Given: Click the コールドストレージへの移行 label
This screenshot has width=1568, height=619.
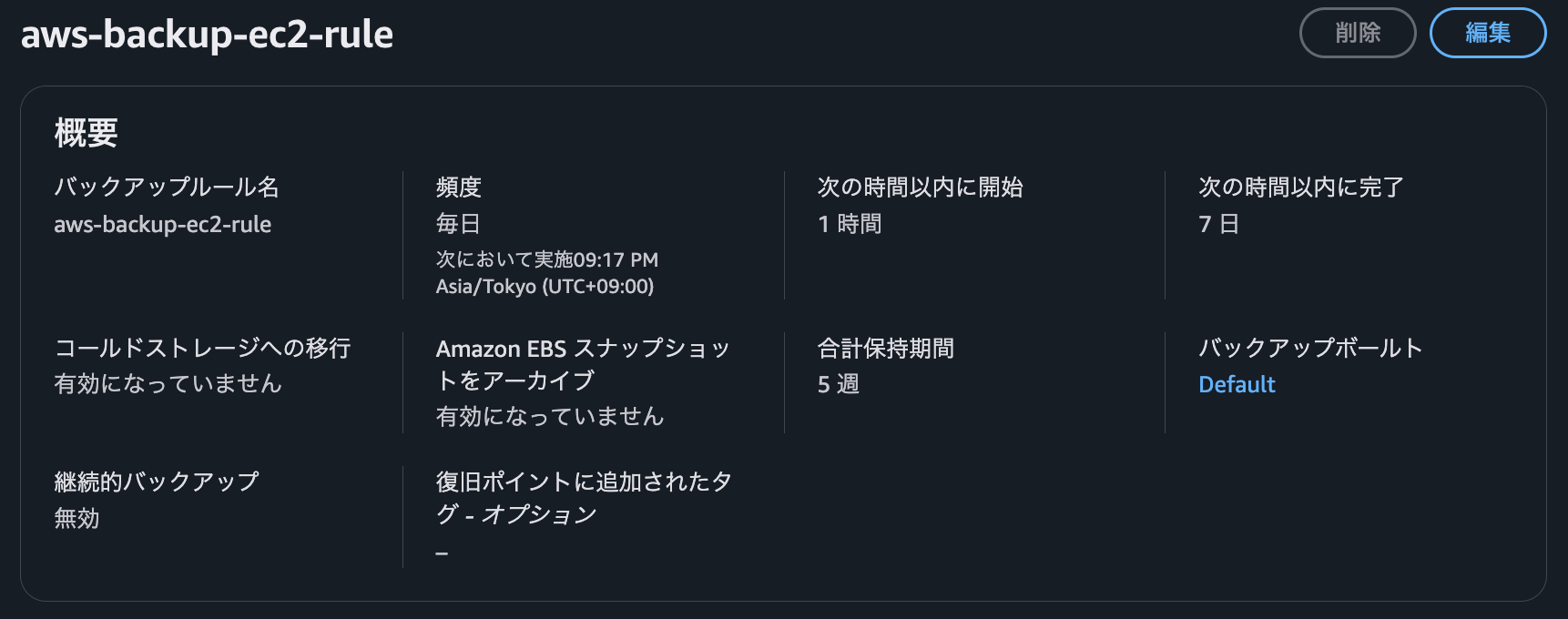Looking at the screenshot, I should [x=202, y=349].
